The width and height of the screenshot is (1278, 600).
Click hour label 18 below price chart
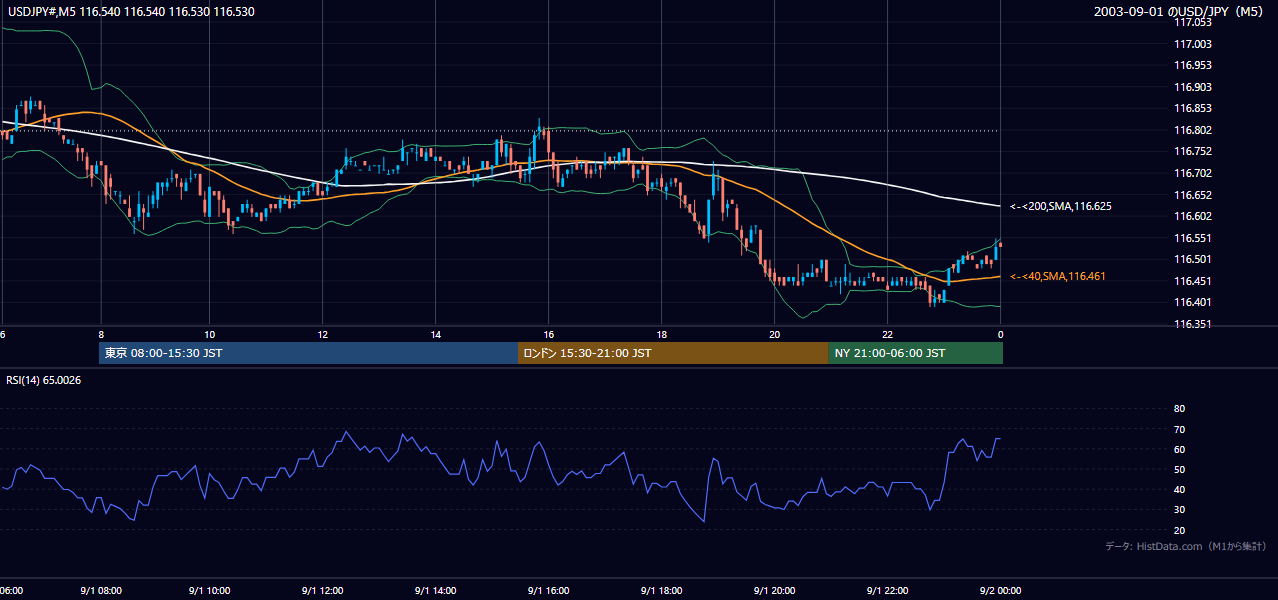pos(661,334)
